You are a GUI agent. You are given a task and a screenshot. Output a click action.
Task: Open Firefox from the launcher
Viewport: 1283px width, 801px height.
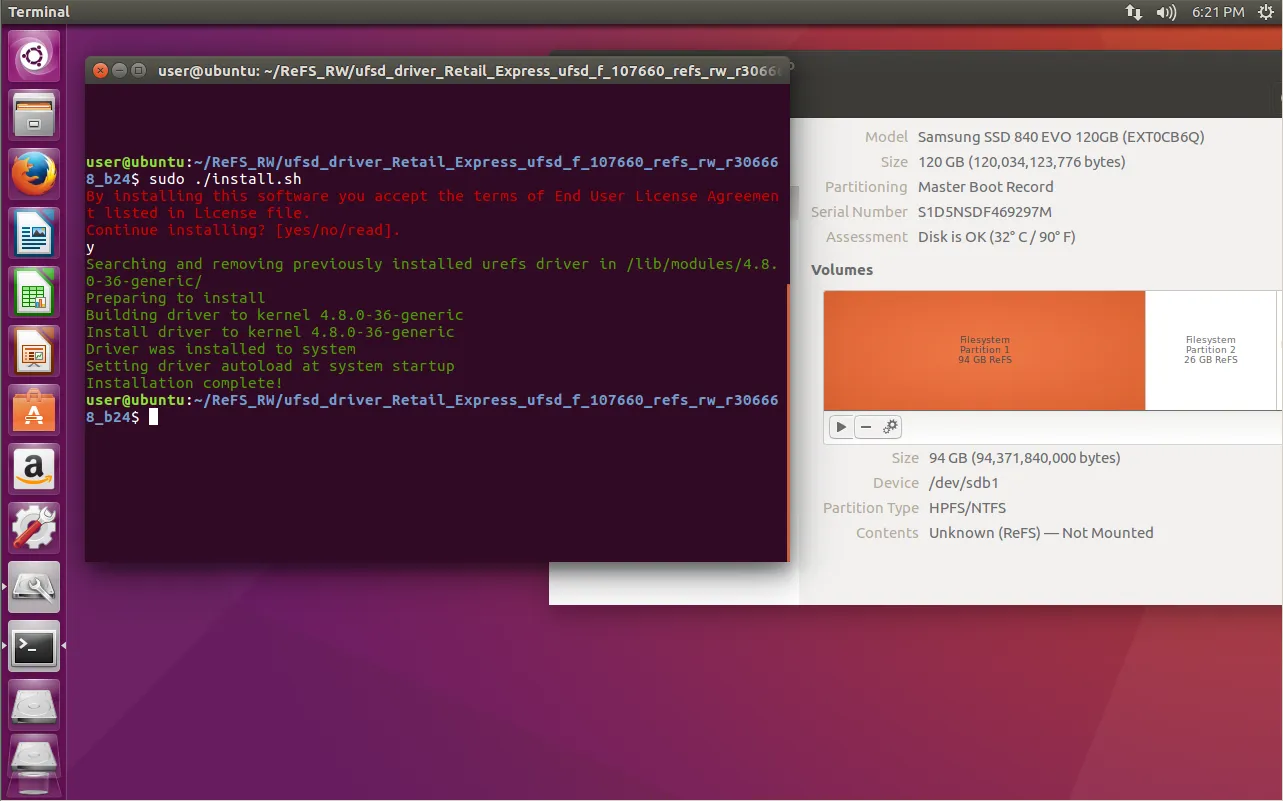click(34, 174)
